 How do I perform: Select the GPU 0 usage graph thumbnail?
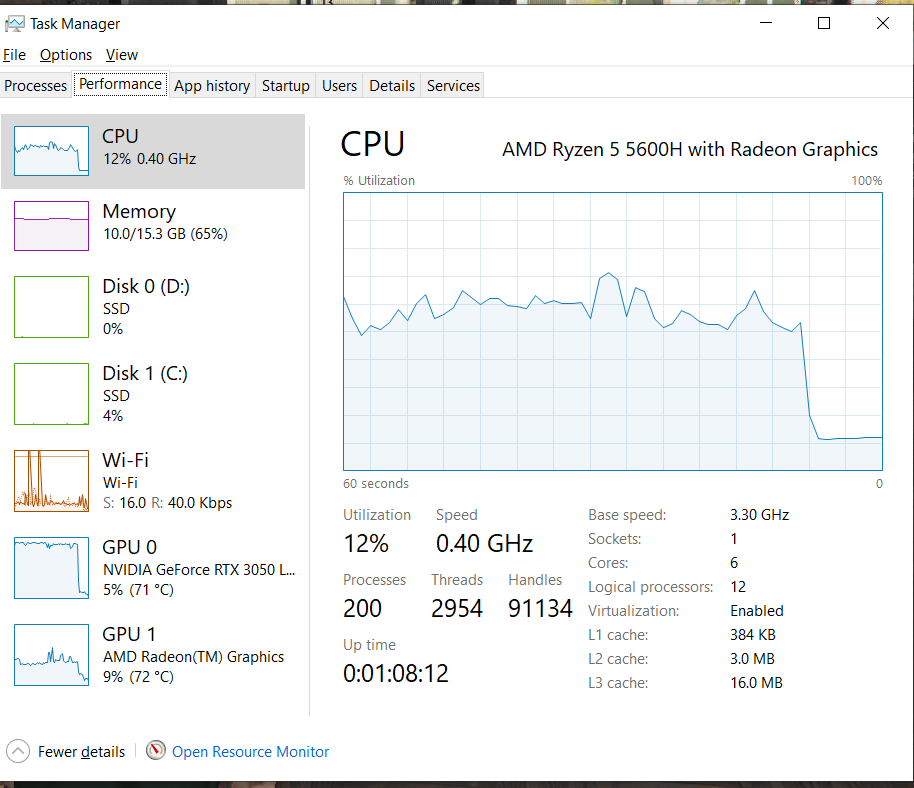(x=51, y=568)
